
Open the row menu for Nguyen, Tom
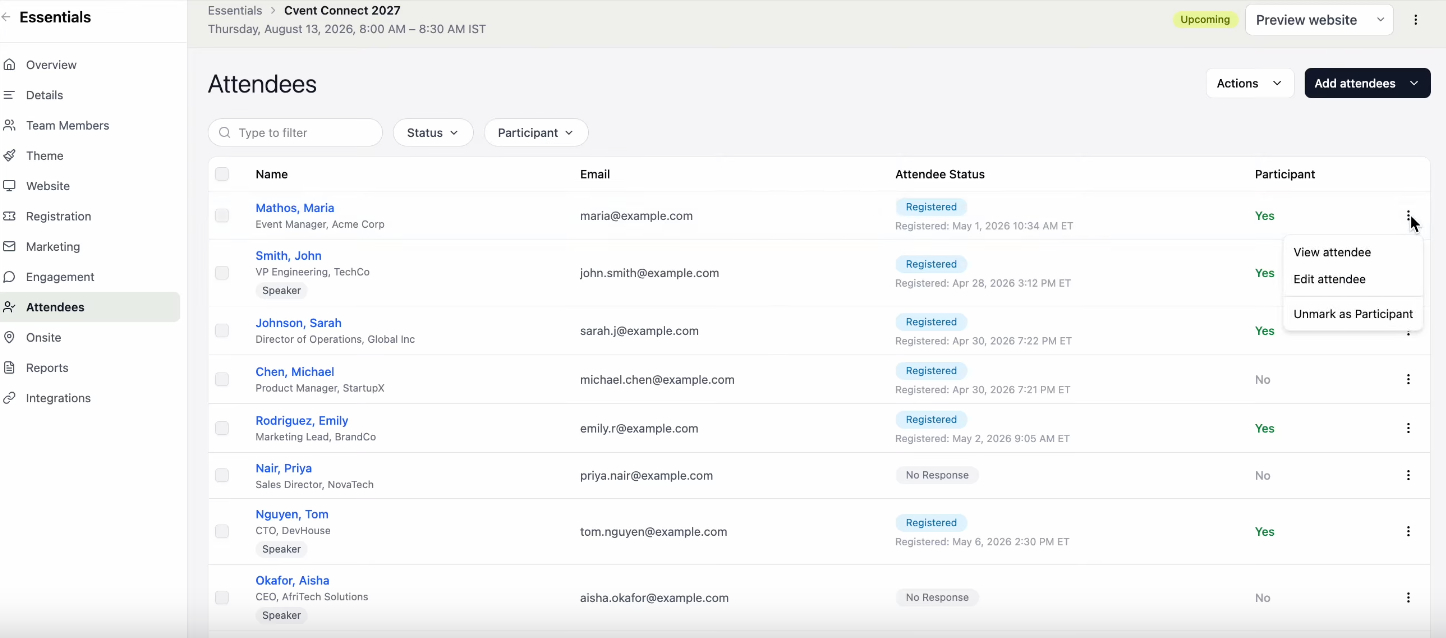pos(1408,532)
